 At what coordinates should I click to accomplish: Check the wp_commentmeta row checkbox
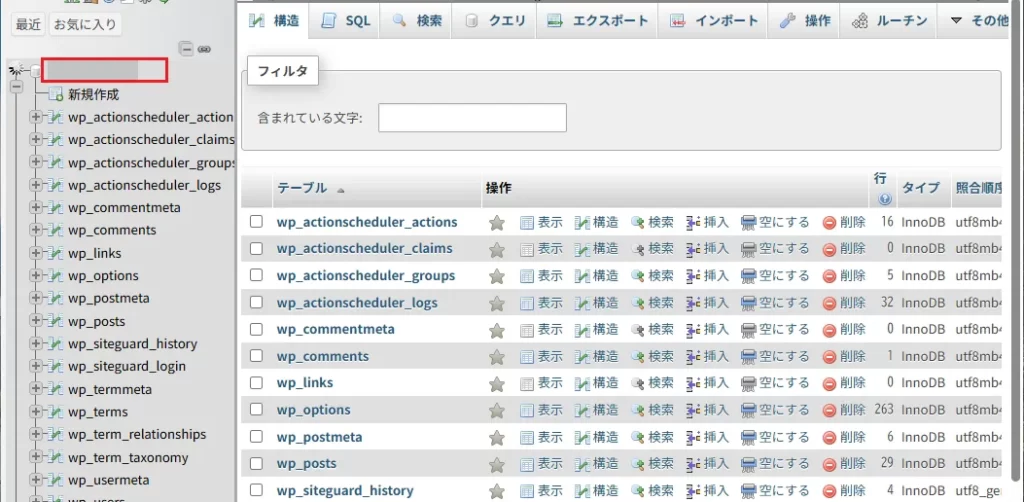[x=256, y=329]
